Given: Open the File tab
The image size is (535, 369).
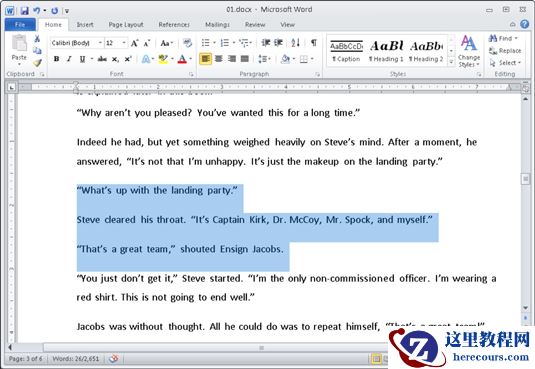Looking at the screenshot, I should (20, 25).
